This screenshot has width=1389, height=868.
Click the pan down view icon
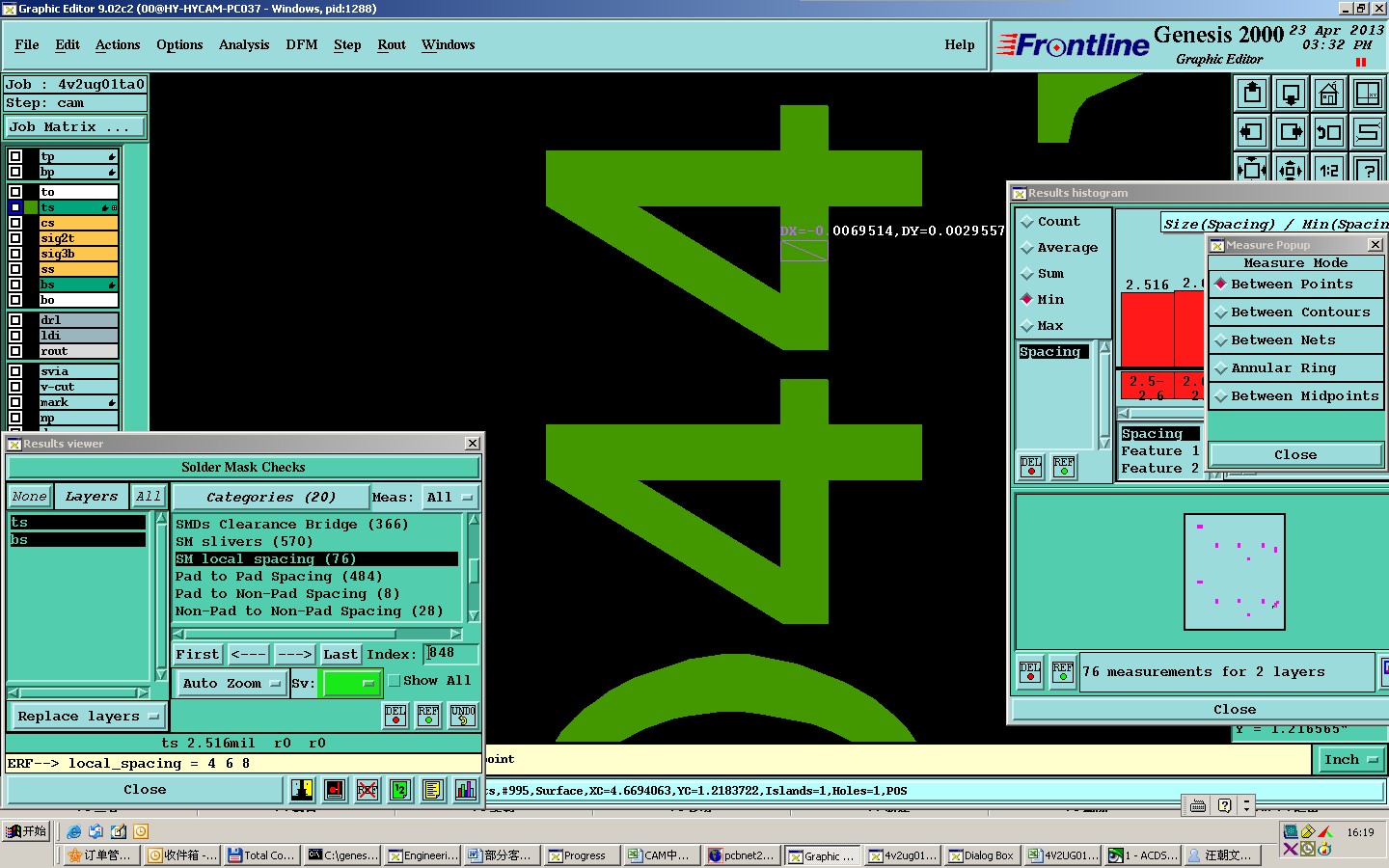pos(1291,94)
